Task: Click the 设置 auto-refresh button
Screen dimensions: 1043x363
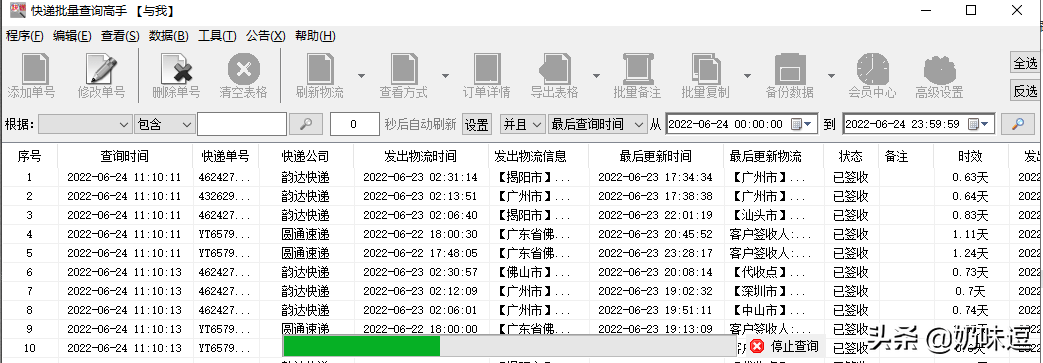Action: (x=476, y=124)
